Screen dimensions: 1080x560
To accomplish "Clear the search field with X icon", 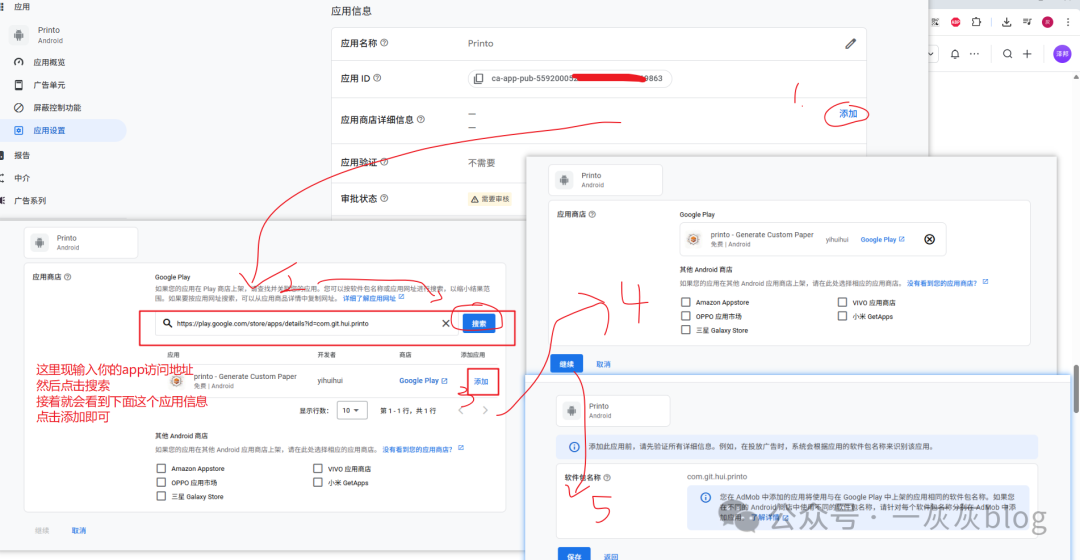I will pyautogui.click(x=446, y=323).
